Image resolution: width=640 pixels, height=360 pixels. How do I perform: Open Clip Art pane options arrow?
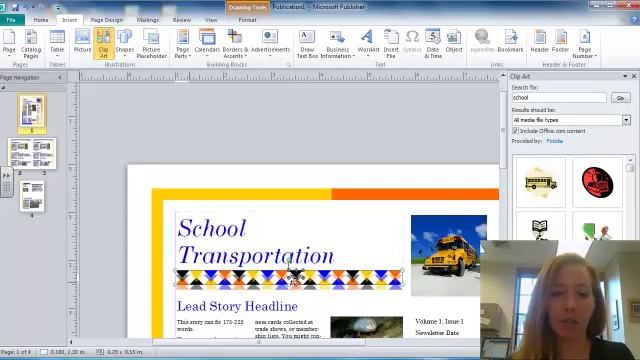click(625, 76)
